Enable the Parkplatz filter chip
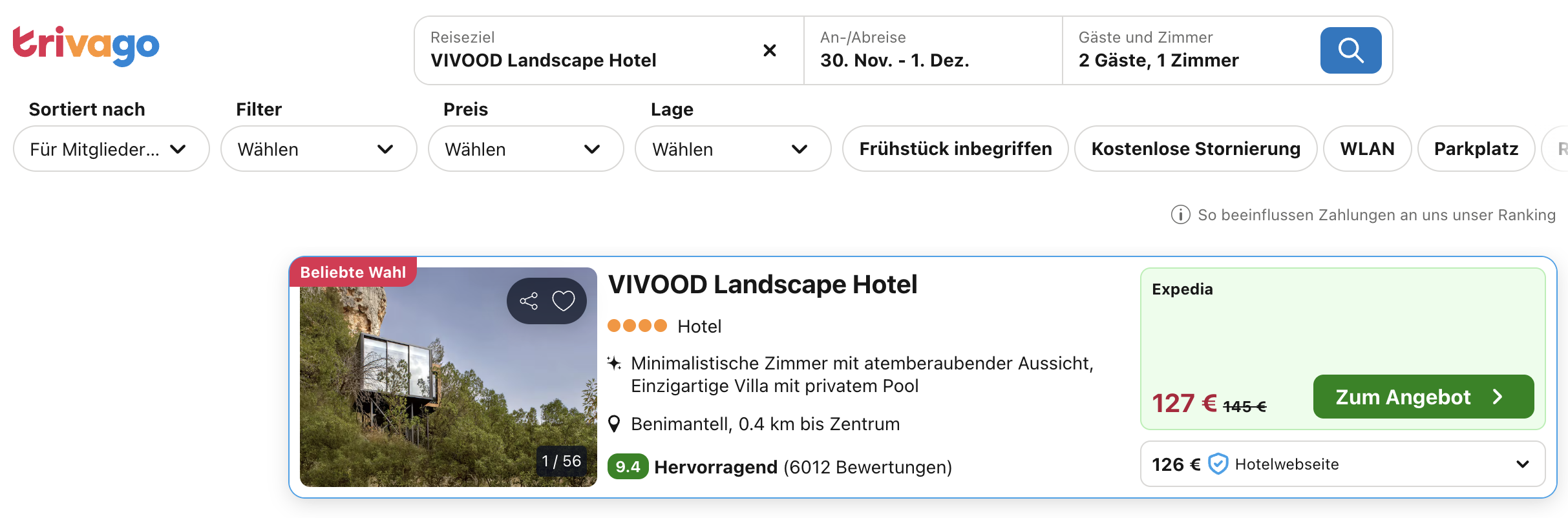The width and height of the screenshot is (1568, 518). (x=1476, y=149)
